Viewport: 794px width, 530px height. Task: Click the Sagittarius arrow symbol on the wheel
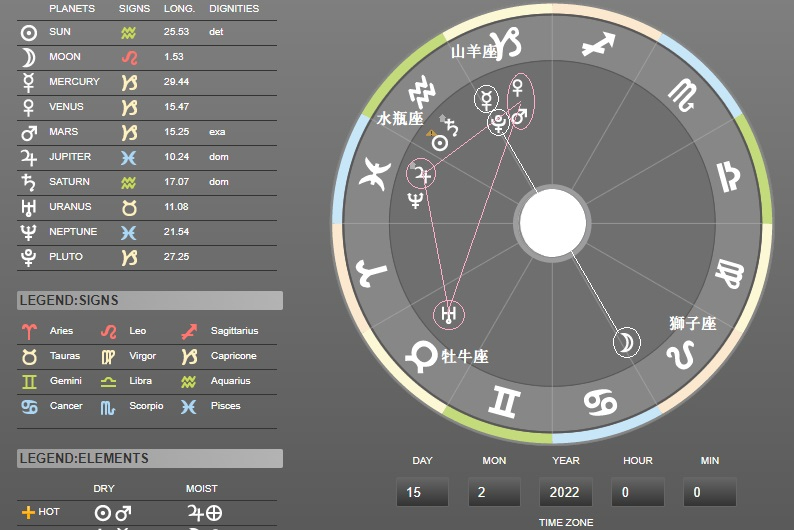(600, 43)
